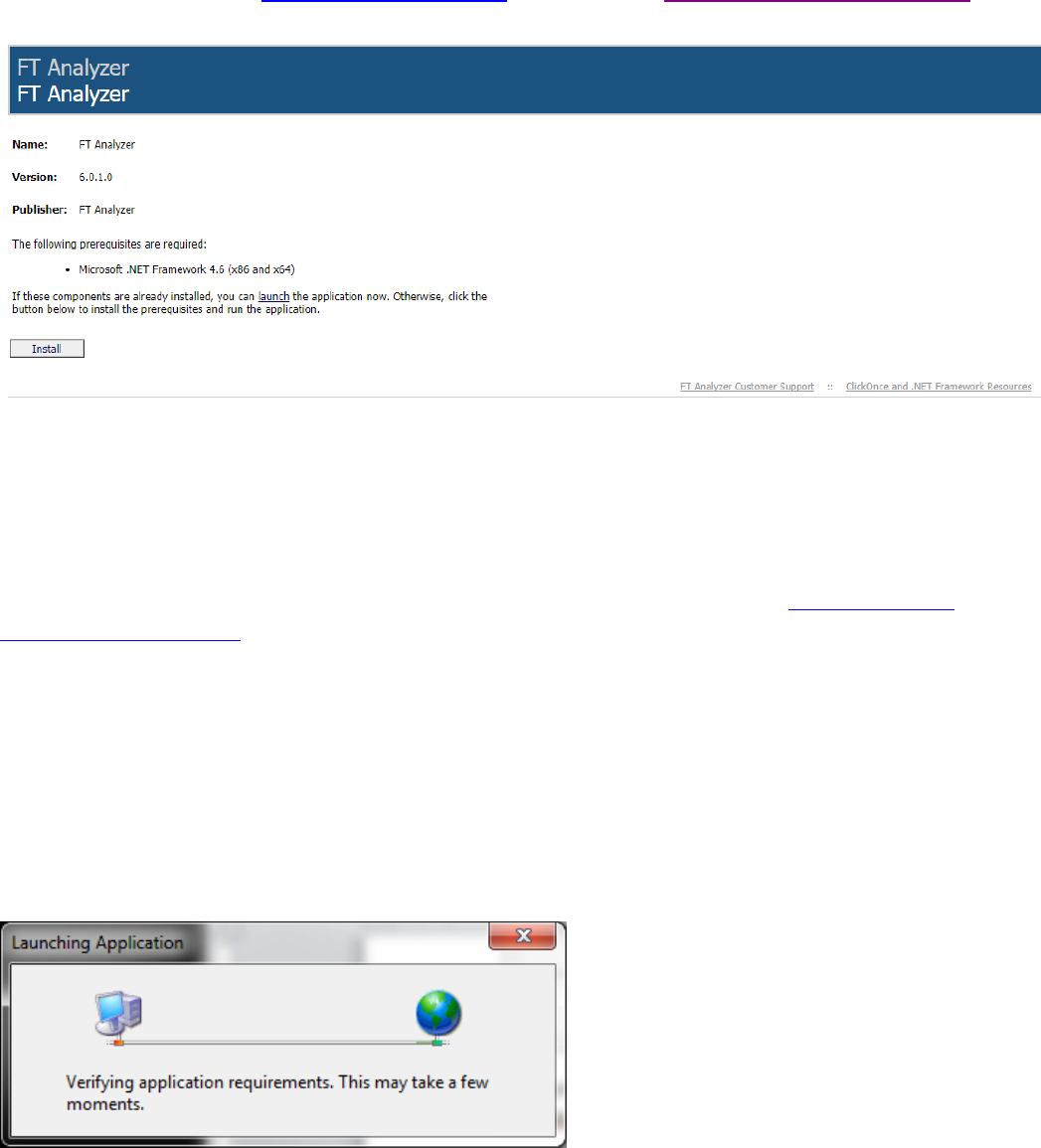Screen dimensions: 1041x1148
Task: Click the Install button
Action: [x=47, y=349]
